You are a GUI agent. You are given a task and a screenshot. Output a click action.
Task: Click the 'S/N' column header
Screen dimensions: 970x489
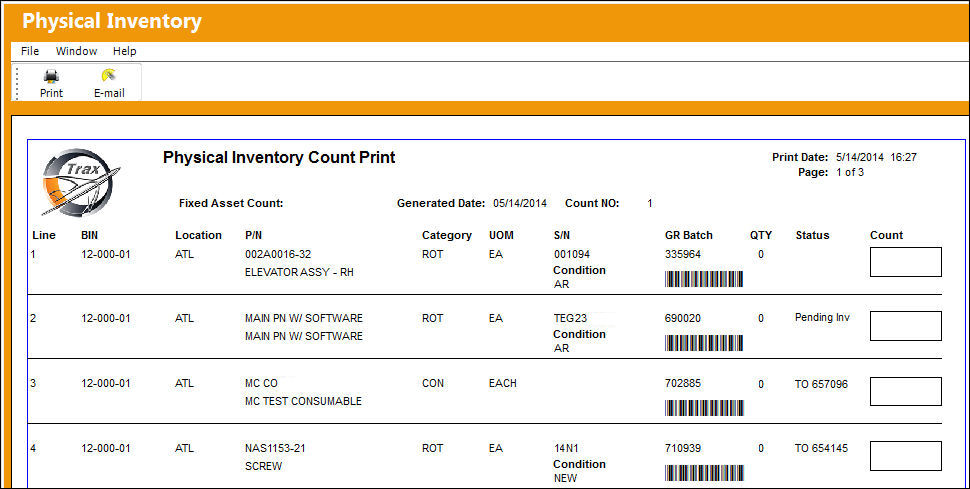(563, 235)
